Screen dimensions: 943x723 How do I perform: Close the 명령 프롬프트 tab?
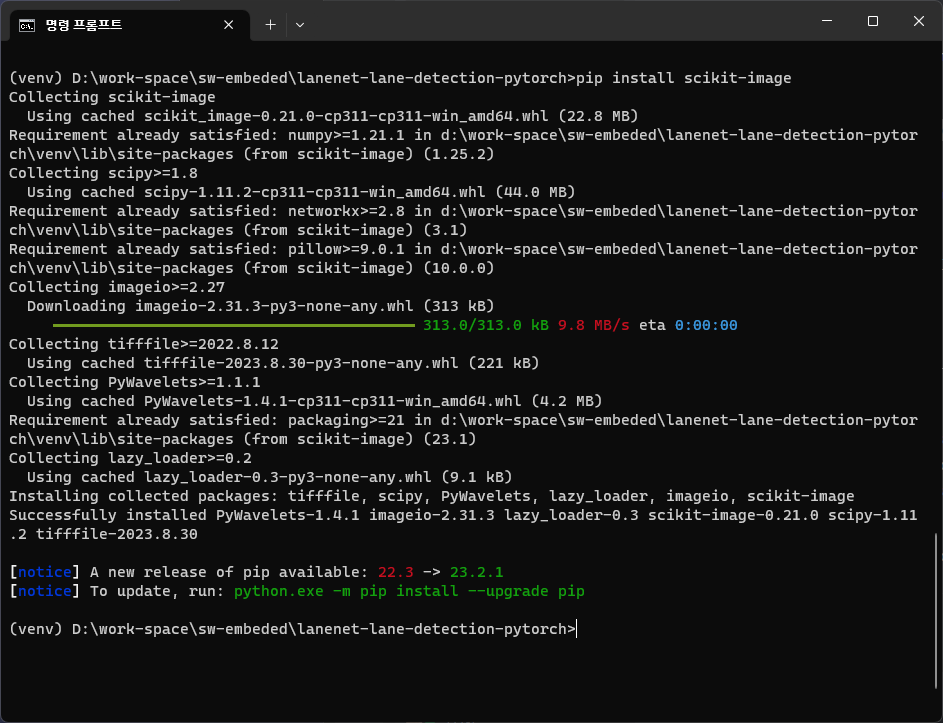tap(229, 25)
